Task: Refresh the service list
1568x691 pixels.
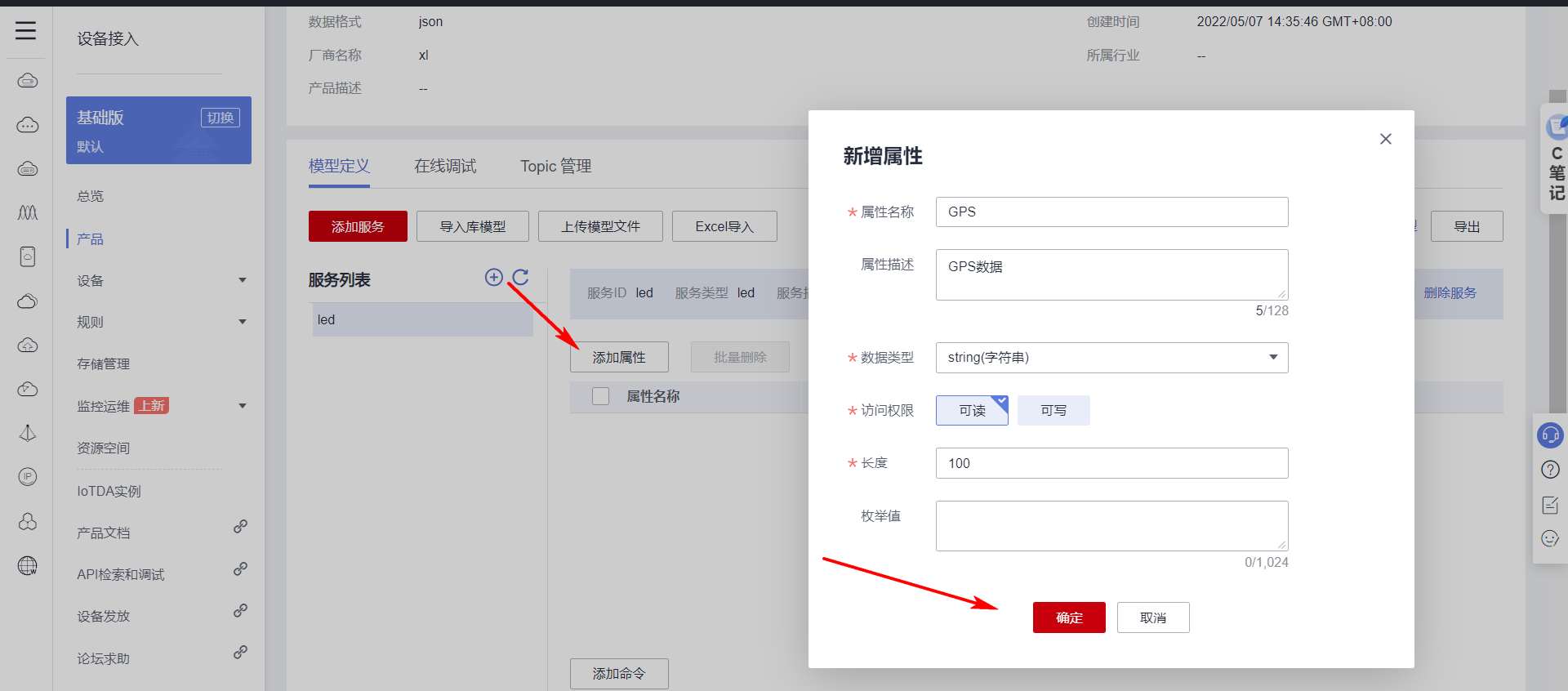Action: coord(520,277)
